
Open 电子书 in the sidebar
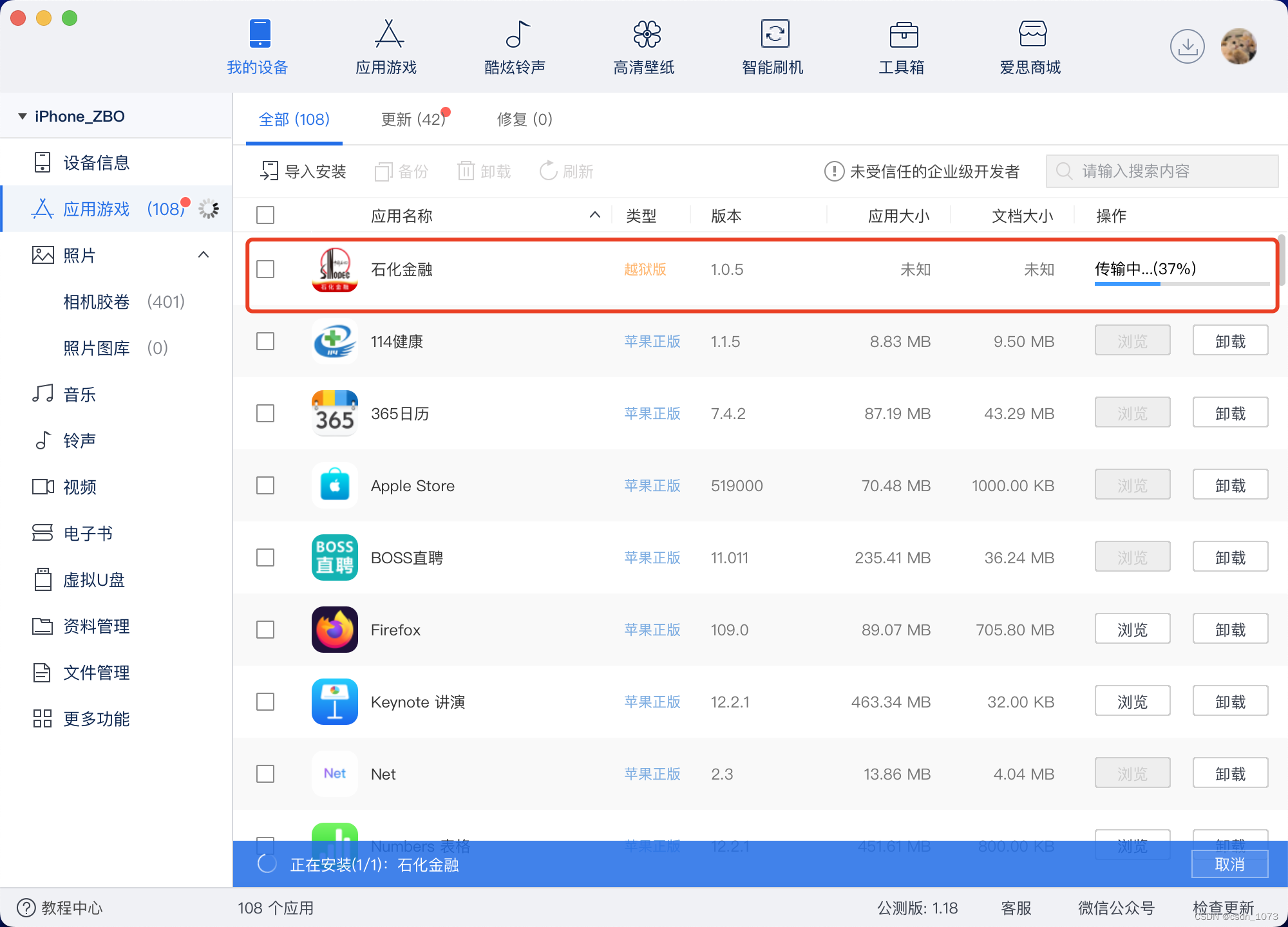(116, 533)
